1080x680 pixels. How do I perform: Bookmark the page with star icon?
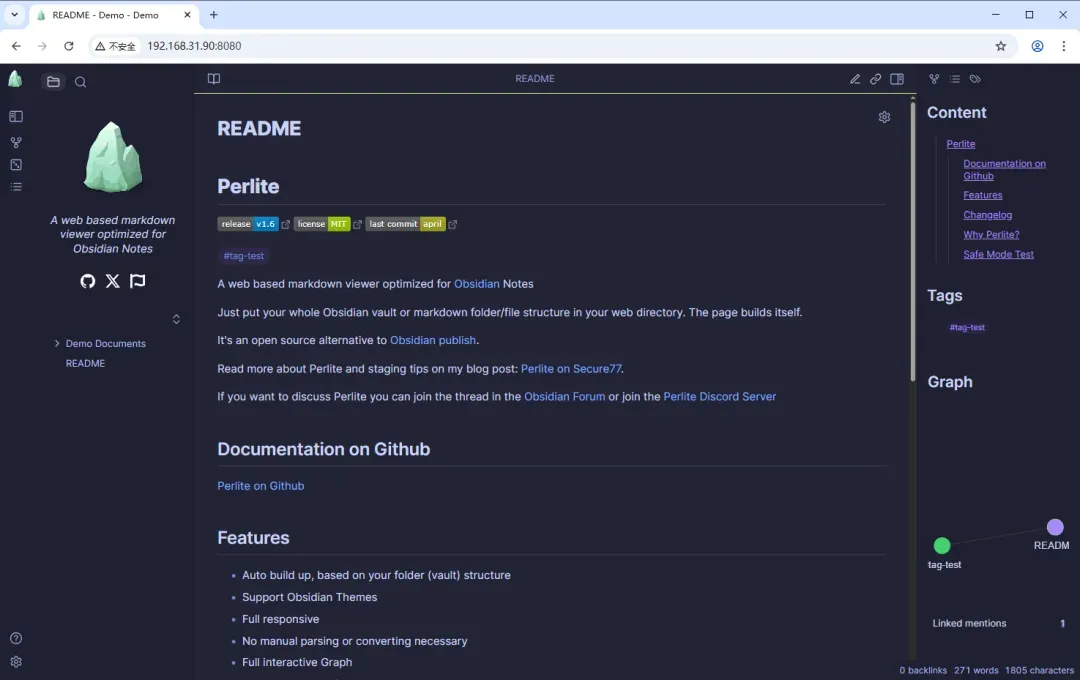tap(1001, 46)
